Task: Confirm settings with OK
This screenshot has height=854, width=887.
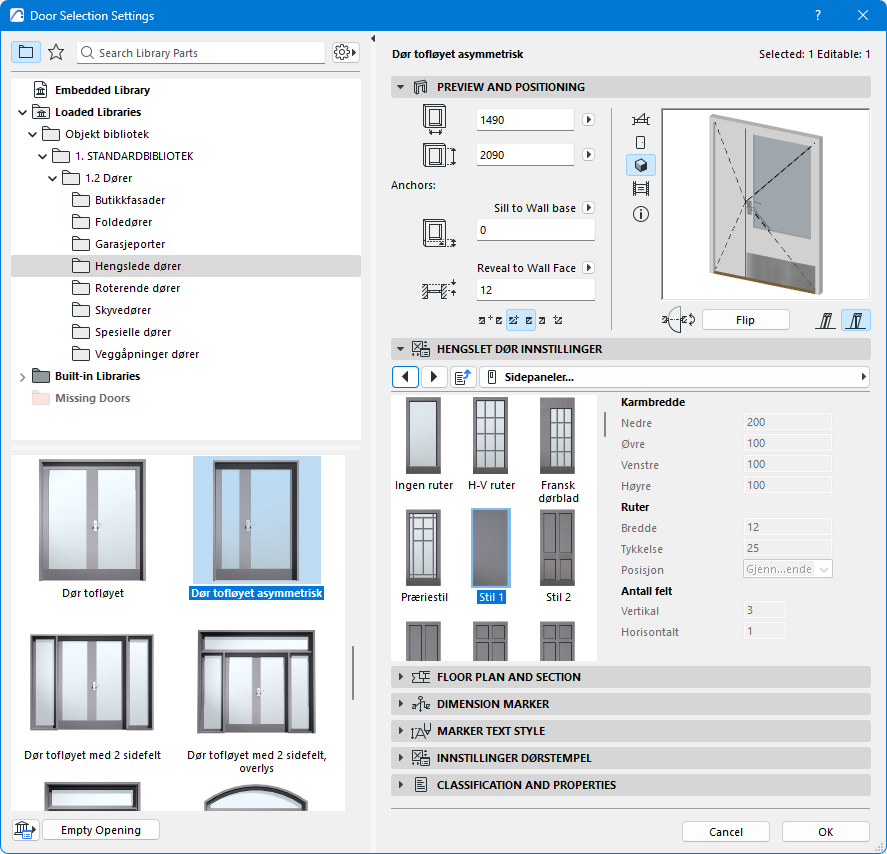Action: pos(825,832)
